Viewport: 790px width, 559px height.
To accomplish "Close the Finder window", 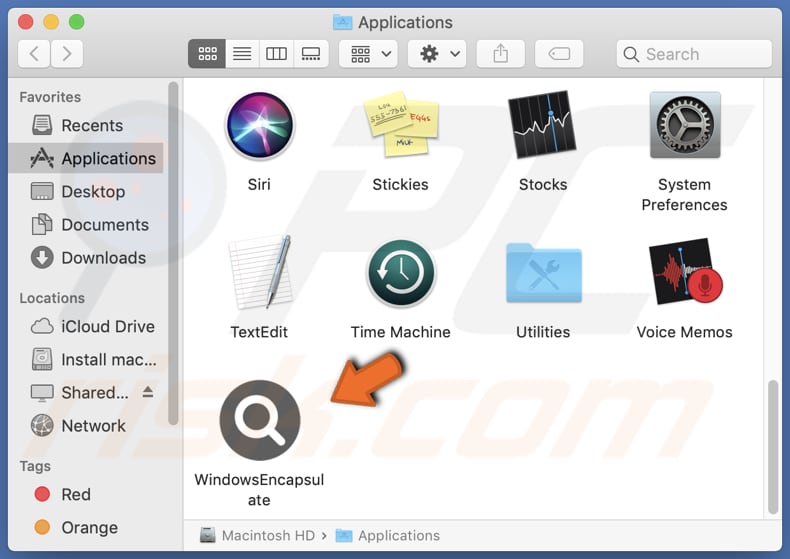I will click(x=26, y=22).
